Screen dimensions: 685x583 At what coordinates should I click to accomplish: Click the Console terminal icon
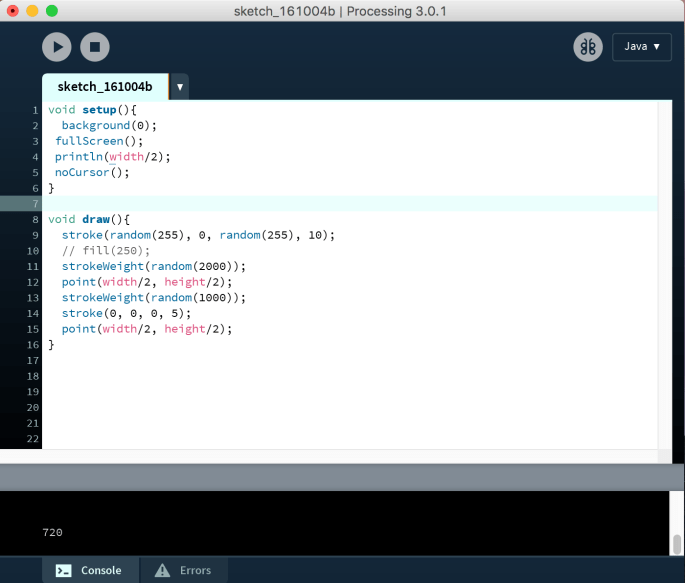coord(63,570)
